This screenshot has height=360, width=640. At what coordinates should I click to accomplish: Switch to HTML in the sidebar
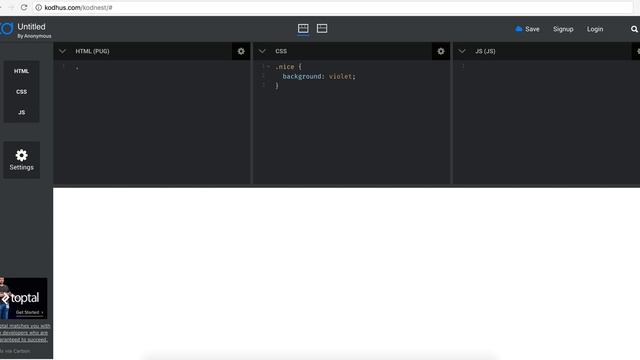click(x=22, y=71)
